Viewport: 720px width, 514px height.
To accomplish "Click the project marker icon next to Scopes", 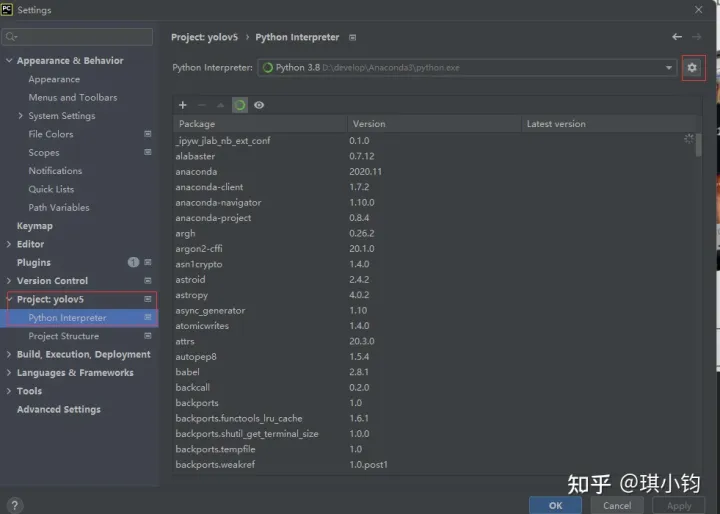I will [148, 152].
